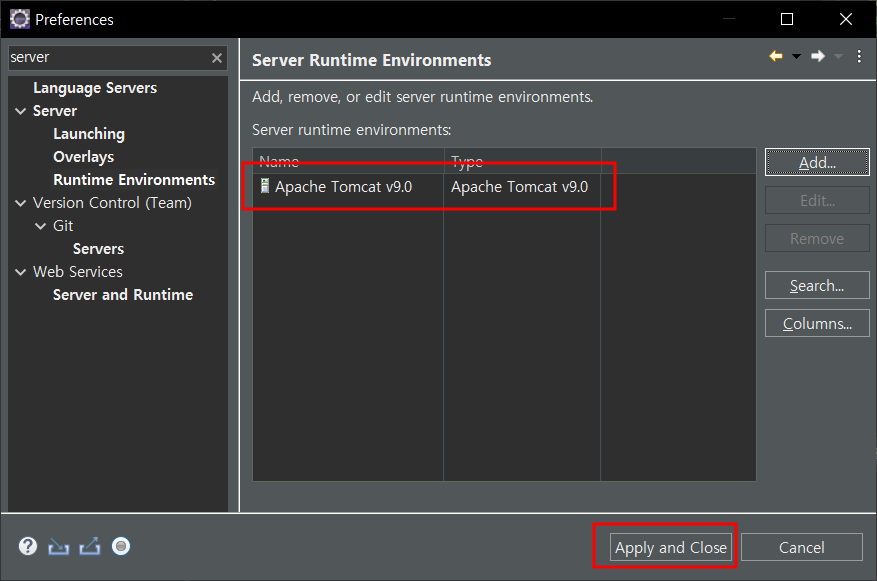
Task: Click the Import preferences icon
Action: tap(58, 546)
